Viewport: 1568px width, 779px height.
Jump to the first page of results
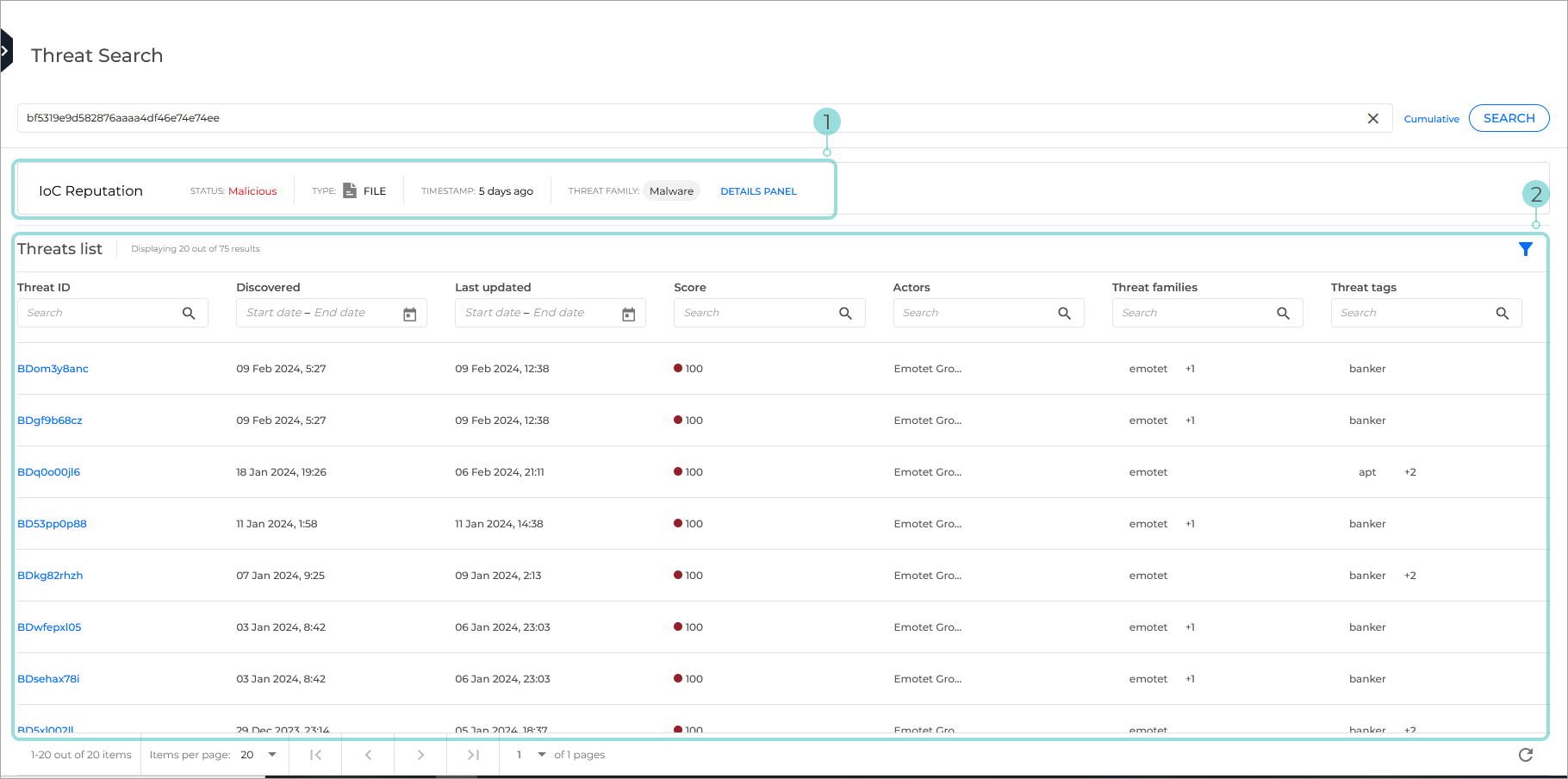[x=314, y=754]
